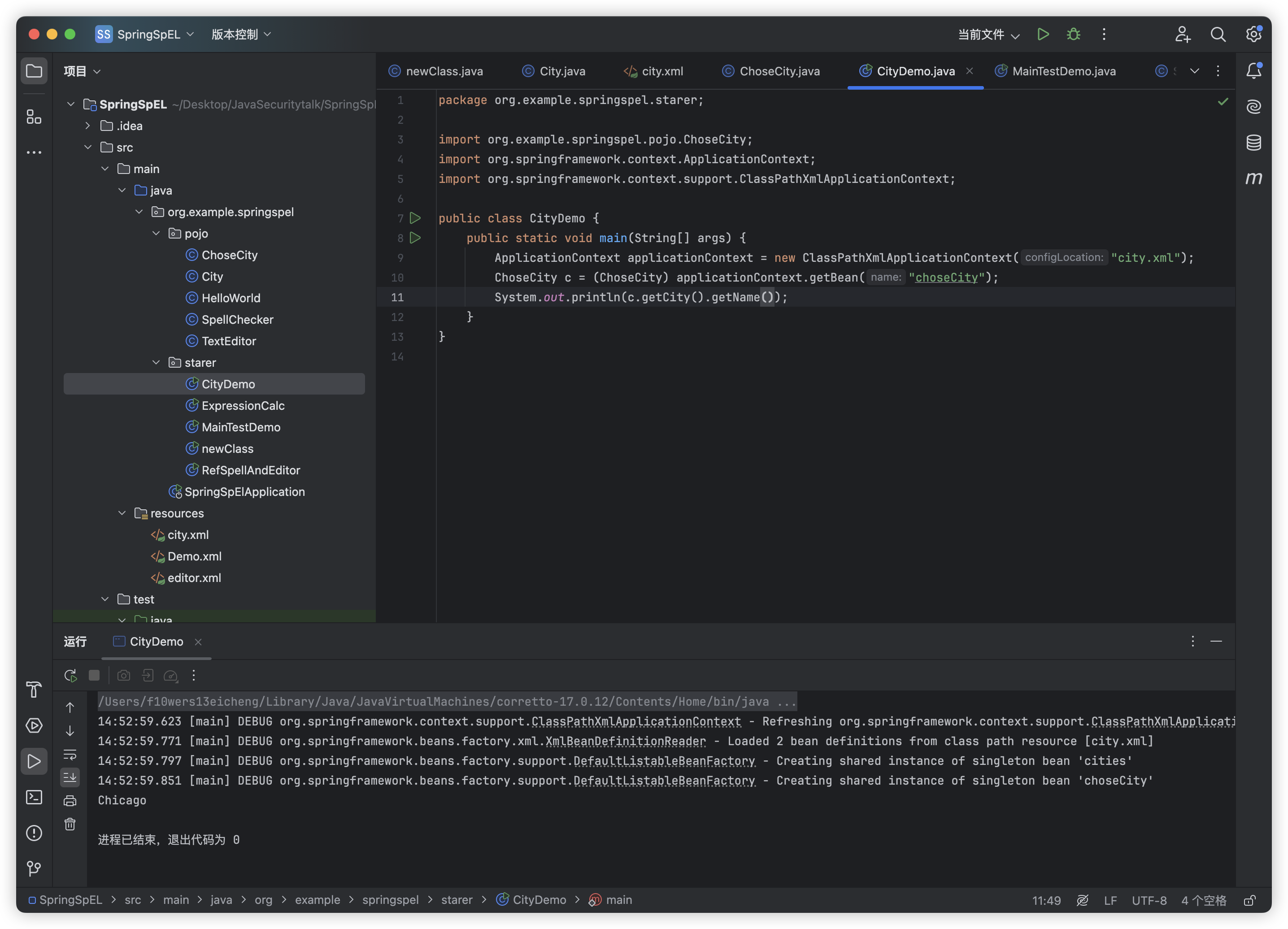Switch to the ChoseCity.java tab
Image resolution: width=1288 pixels, height=929 pixels.
[770, 71]
